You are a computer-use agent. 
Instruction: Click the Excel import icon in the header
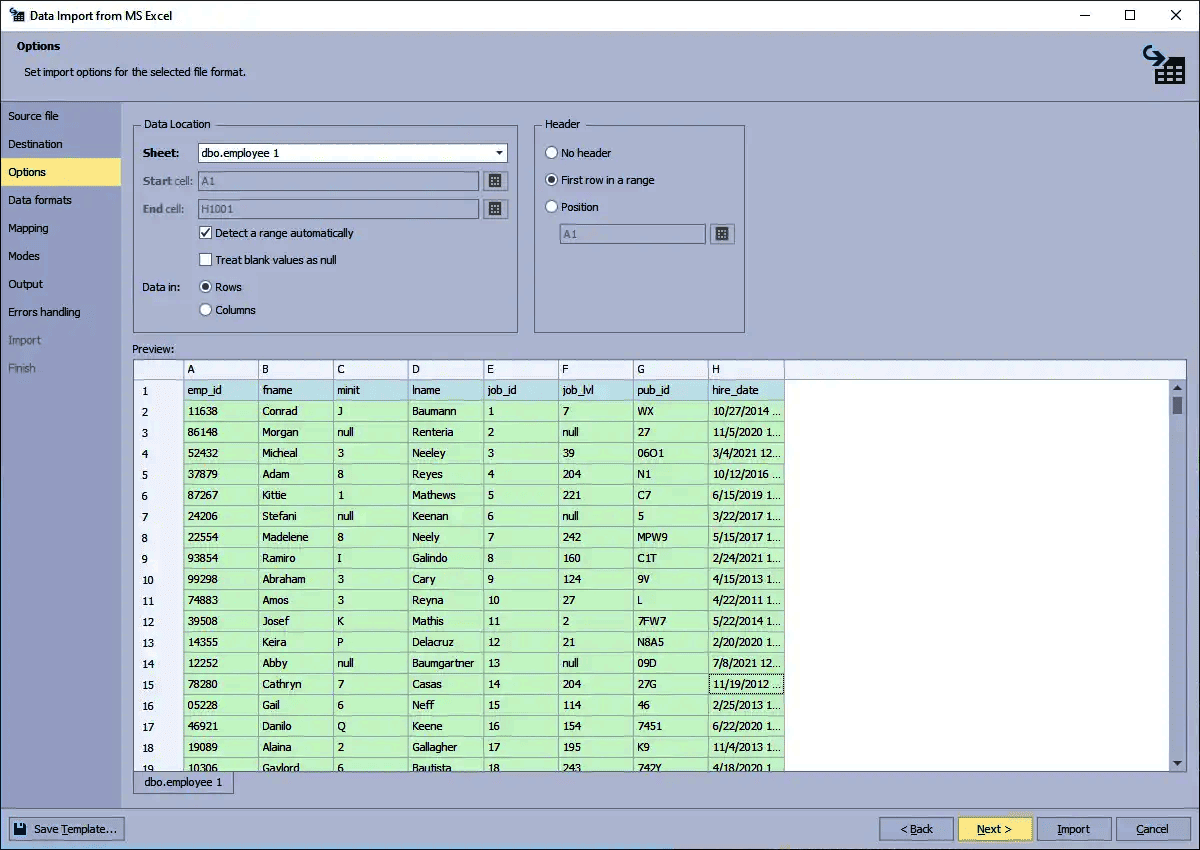tap(1165, 64)
